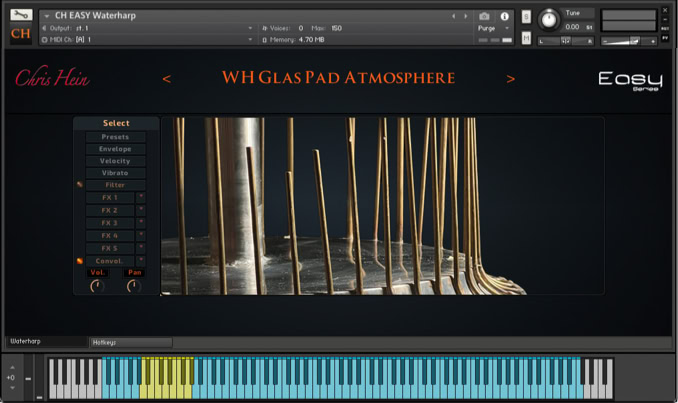Click the Tune value 0.00 field
The image size is (678, 403).
572,27
